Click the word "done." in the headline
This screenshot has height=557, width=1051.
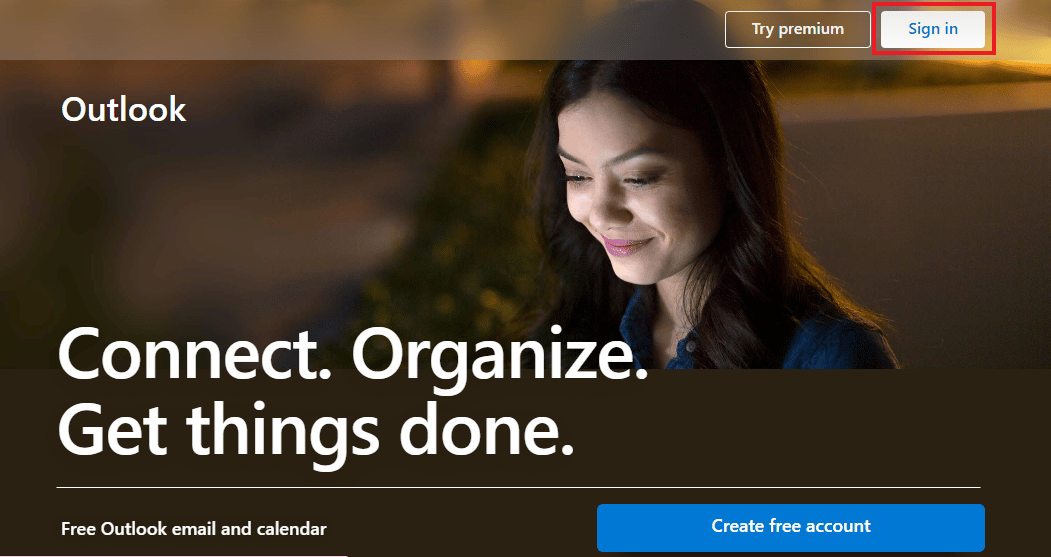[x=487, y=427]
